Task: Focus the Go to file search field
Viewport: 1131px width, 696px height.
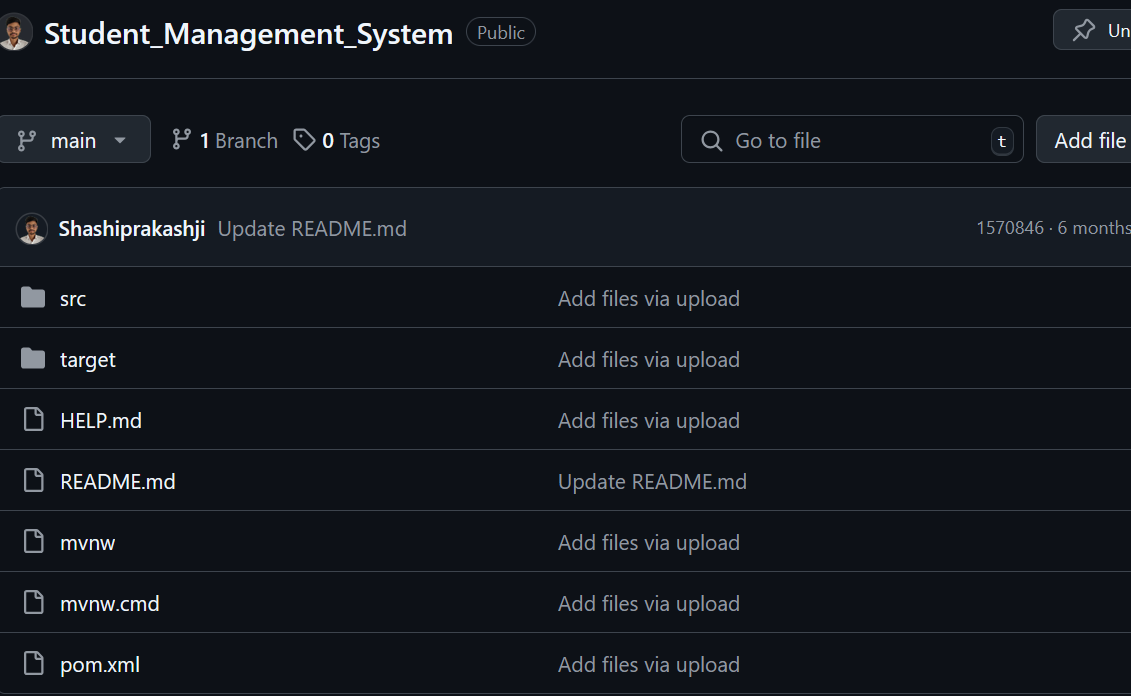Action: coord(850,140)
